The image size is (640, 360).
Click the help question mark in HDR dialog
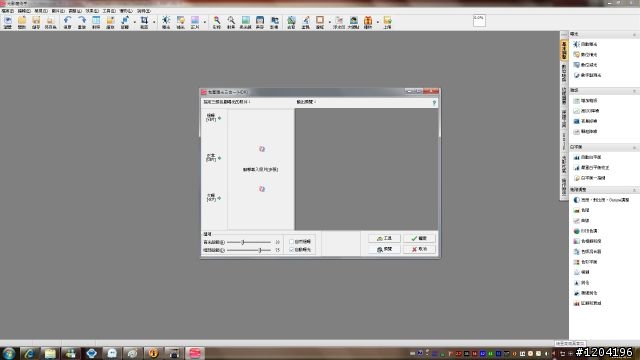click(434, 102)
